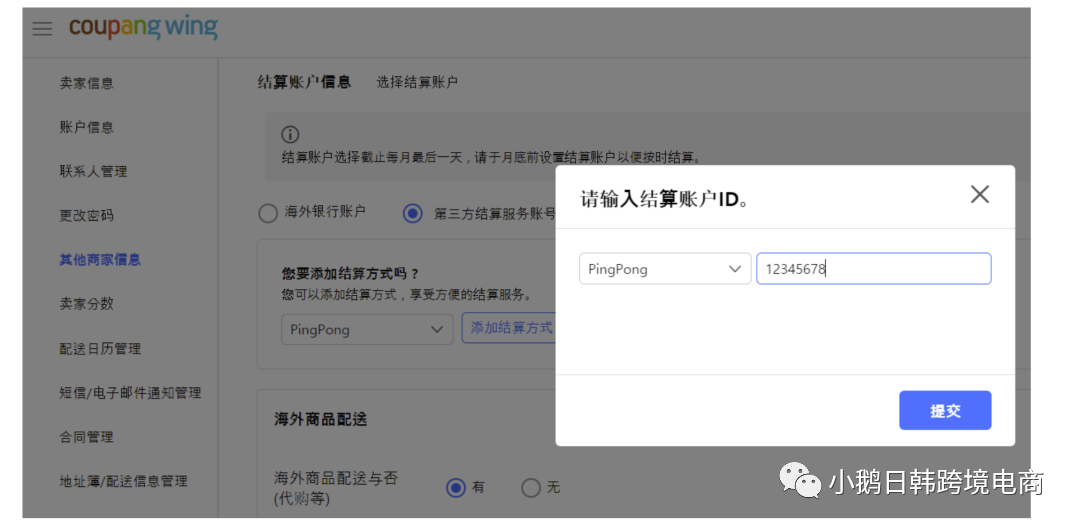Click the Coupang Wing logo
Screen dimensions: 1080x531
143,28
